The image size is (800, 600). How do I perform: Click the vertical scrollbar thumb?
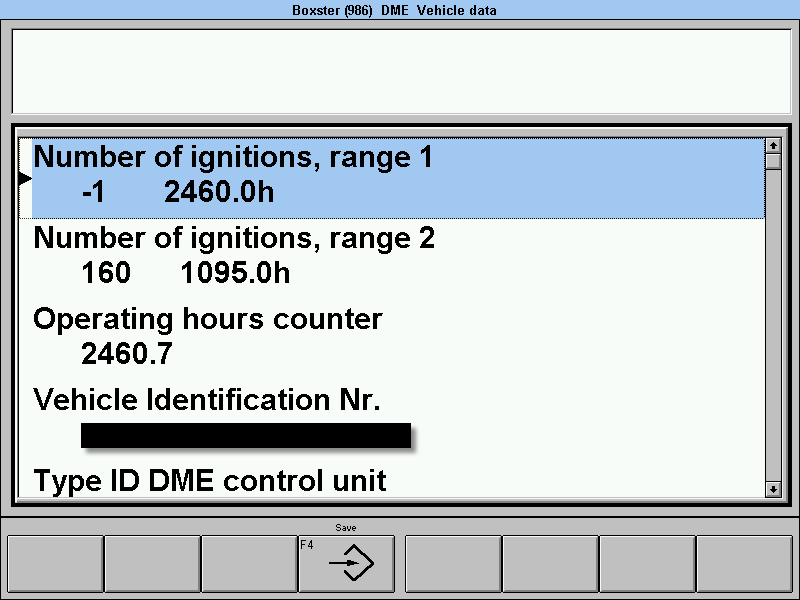click(773, 161)
